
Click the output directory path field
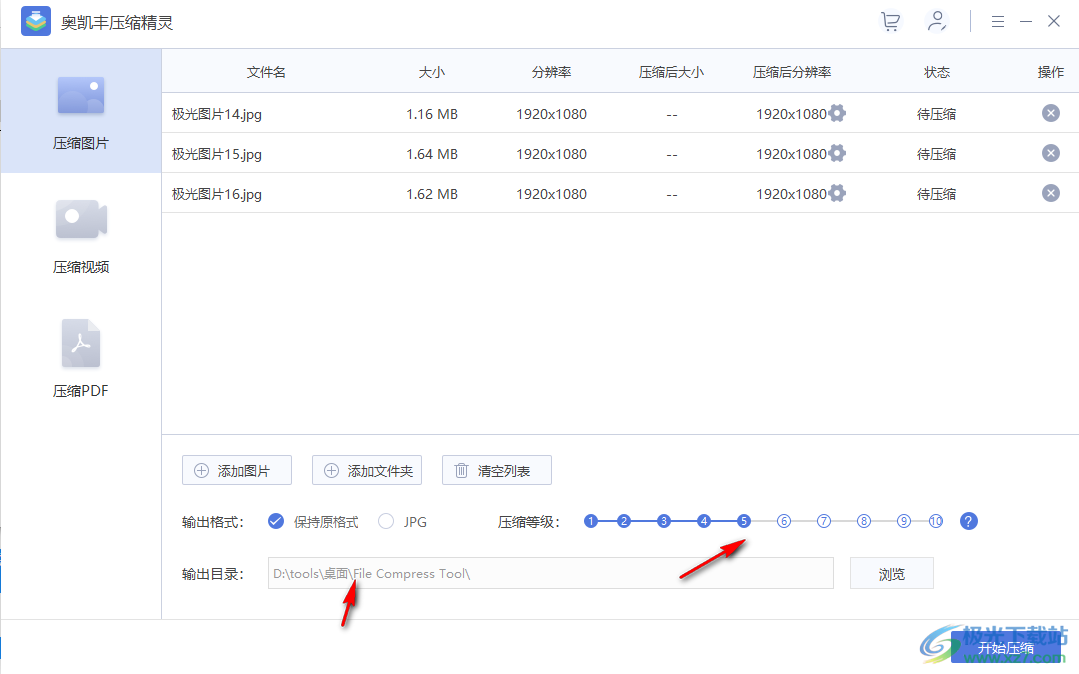(x=551, y=573)
